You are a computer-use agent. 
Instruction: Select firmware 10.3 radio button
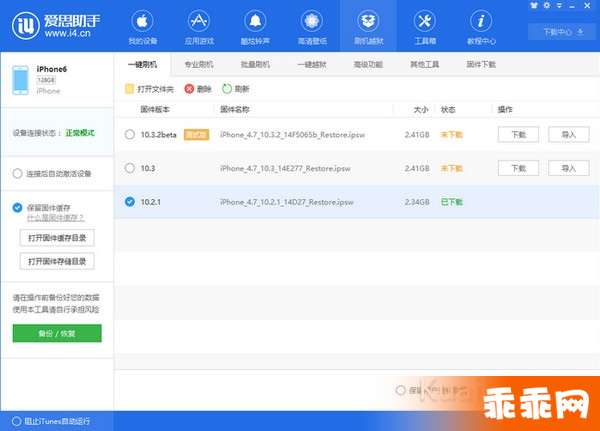click(x=130, y=168)
